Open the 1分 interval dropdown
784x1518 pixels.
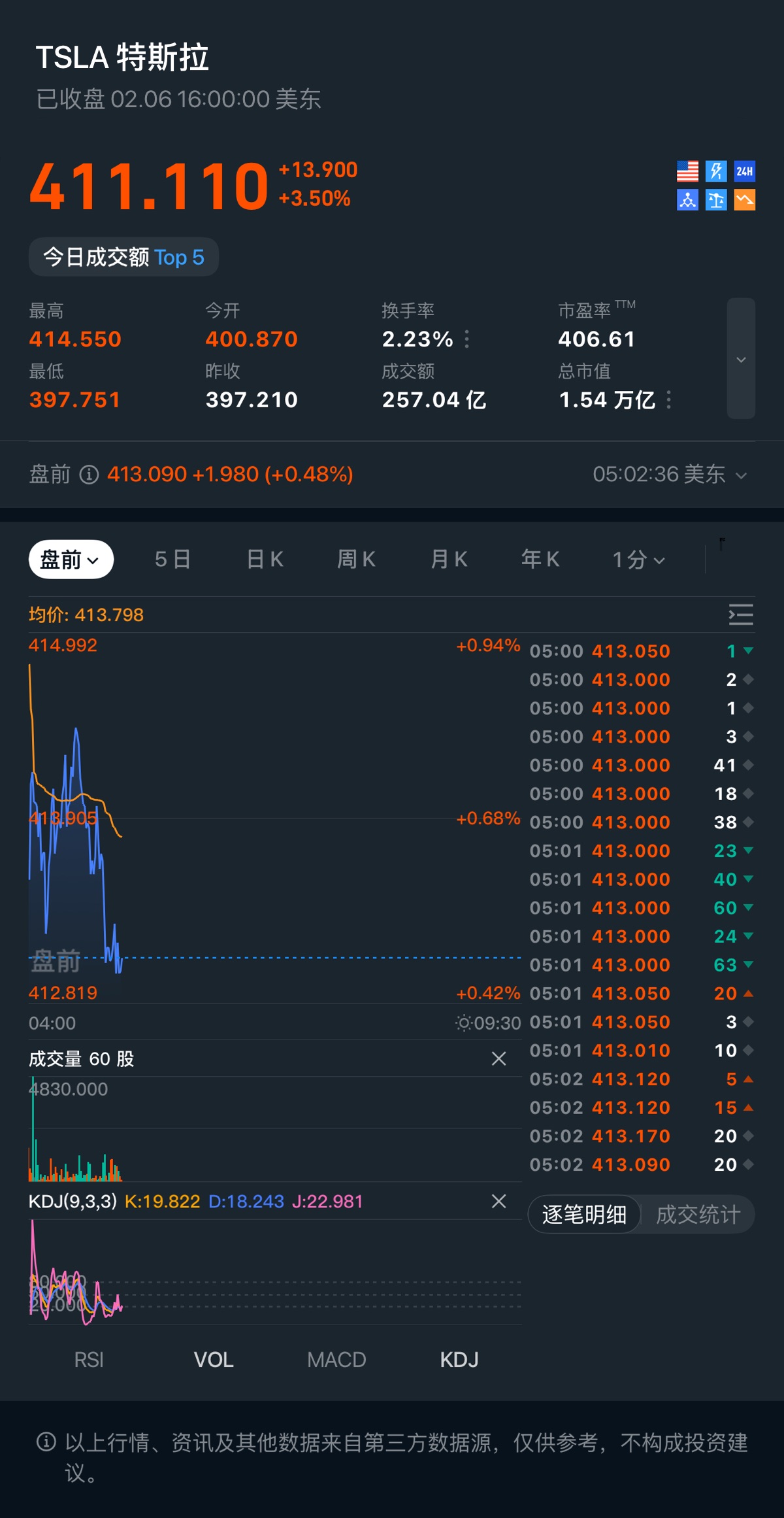[638, 560]
